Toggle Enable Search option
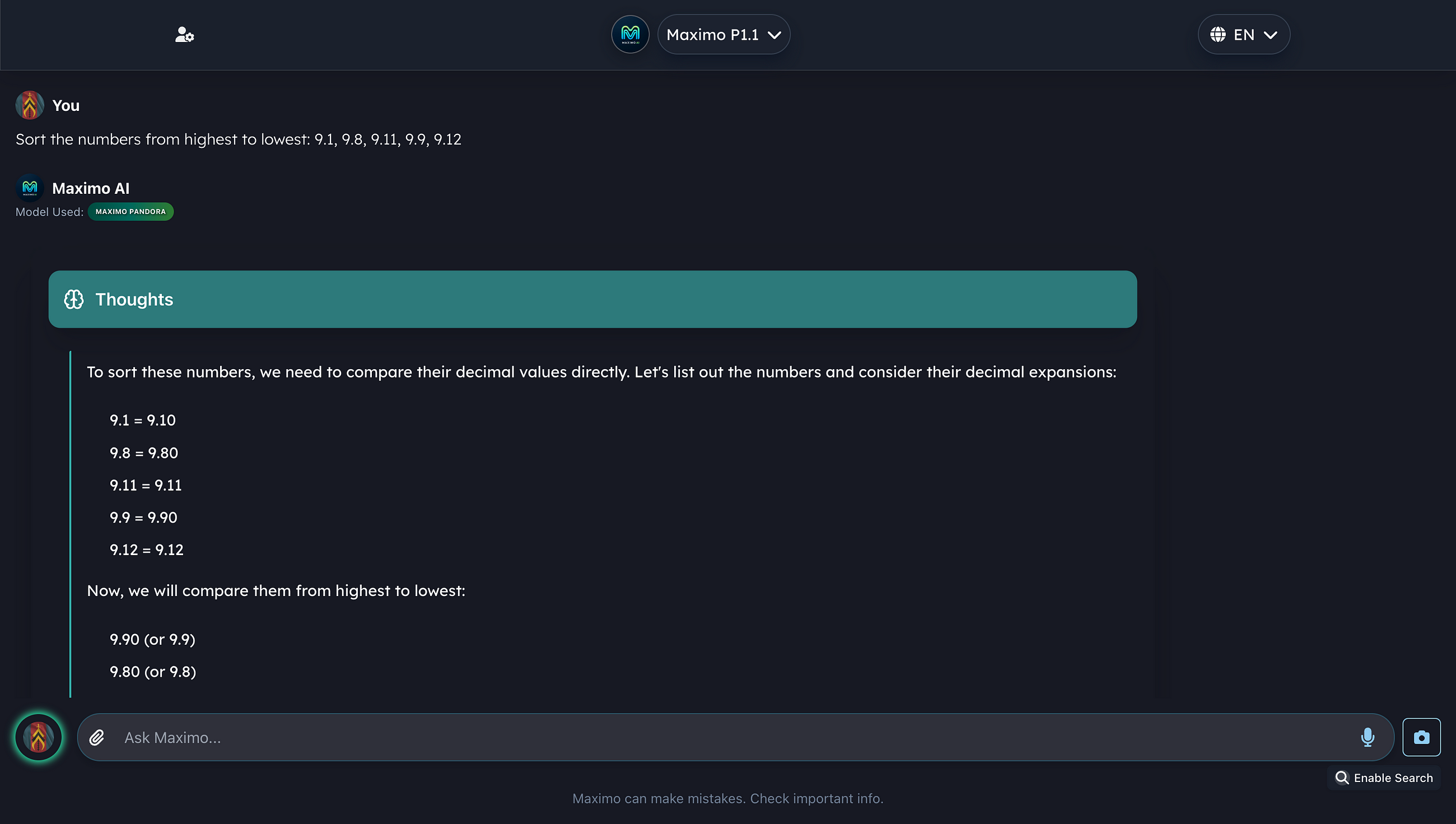 [1384, 778]
